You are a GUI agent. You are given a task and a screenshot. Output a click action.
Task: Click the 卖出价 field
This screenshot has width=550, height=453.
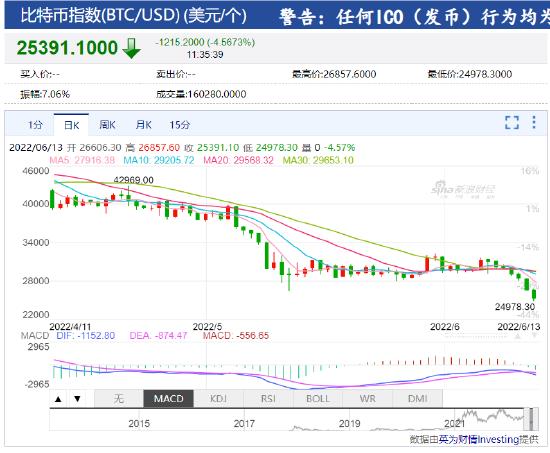(176, 74)
